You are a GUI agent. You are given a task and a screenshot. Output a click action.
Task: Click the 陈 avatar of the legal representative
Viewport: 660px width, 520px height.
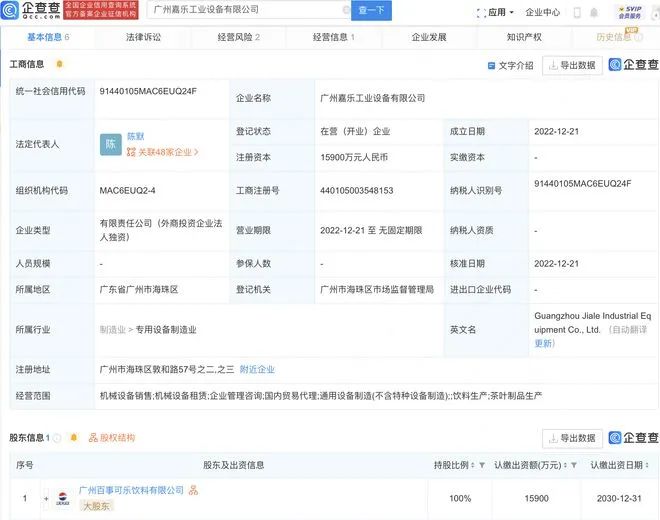point(111,144)
